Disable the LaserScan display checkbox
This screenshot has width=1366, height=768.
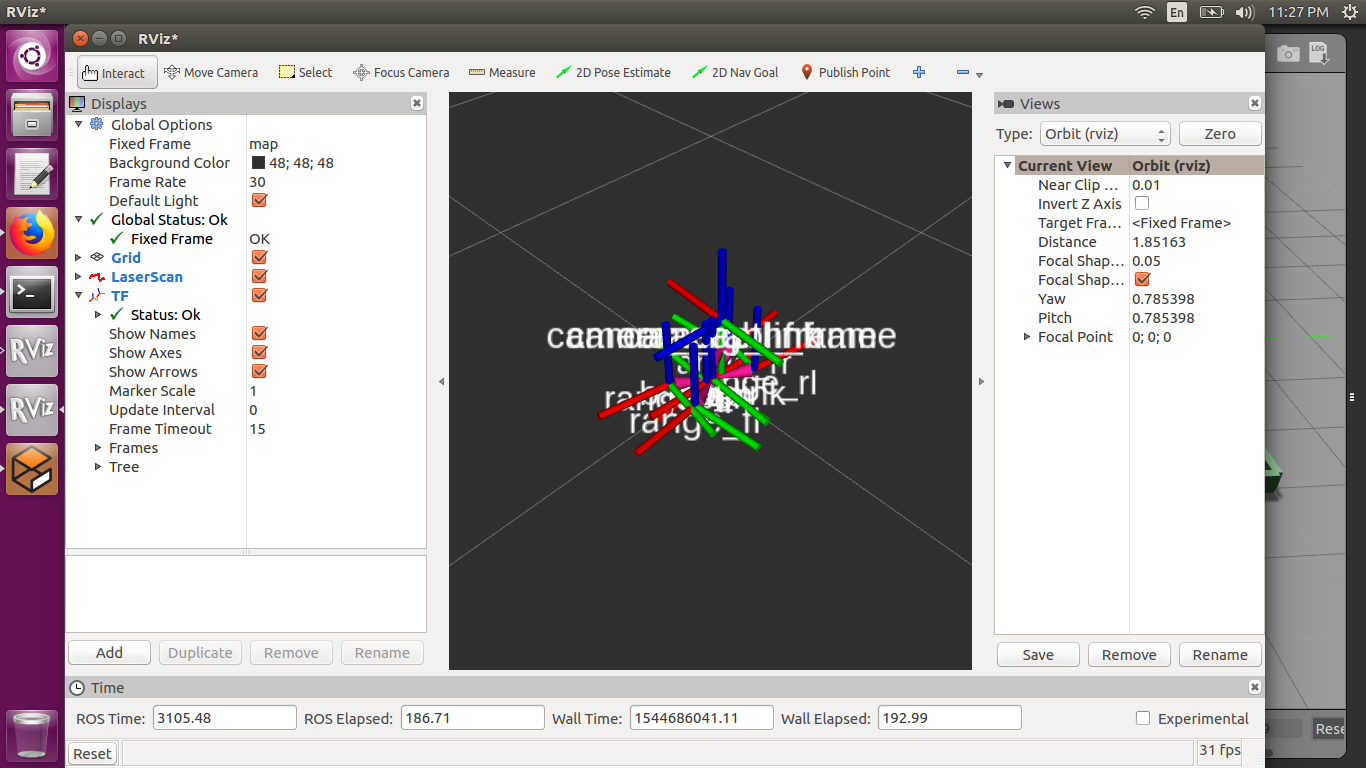[259, 276]
